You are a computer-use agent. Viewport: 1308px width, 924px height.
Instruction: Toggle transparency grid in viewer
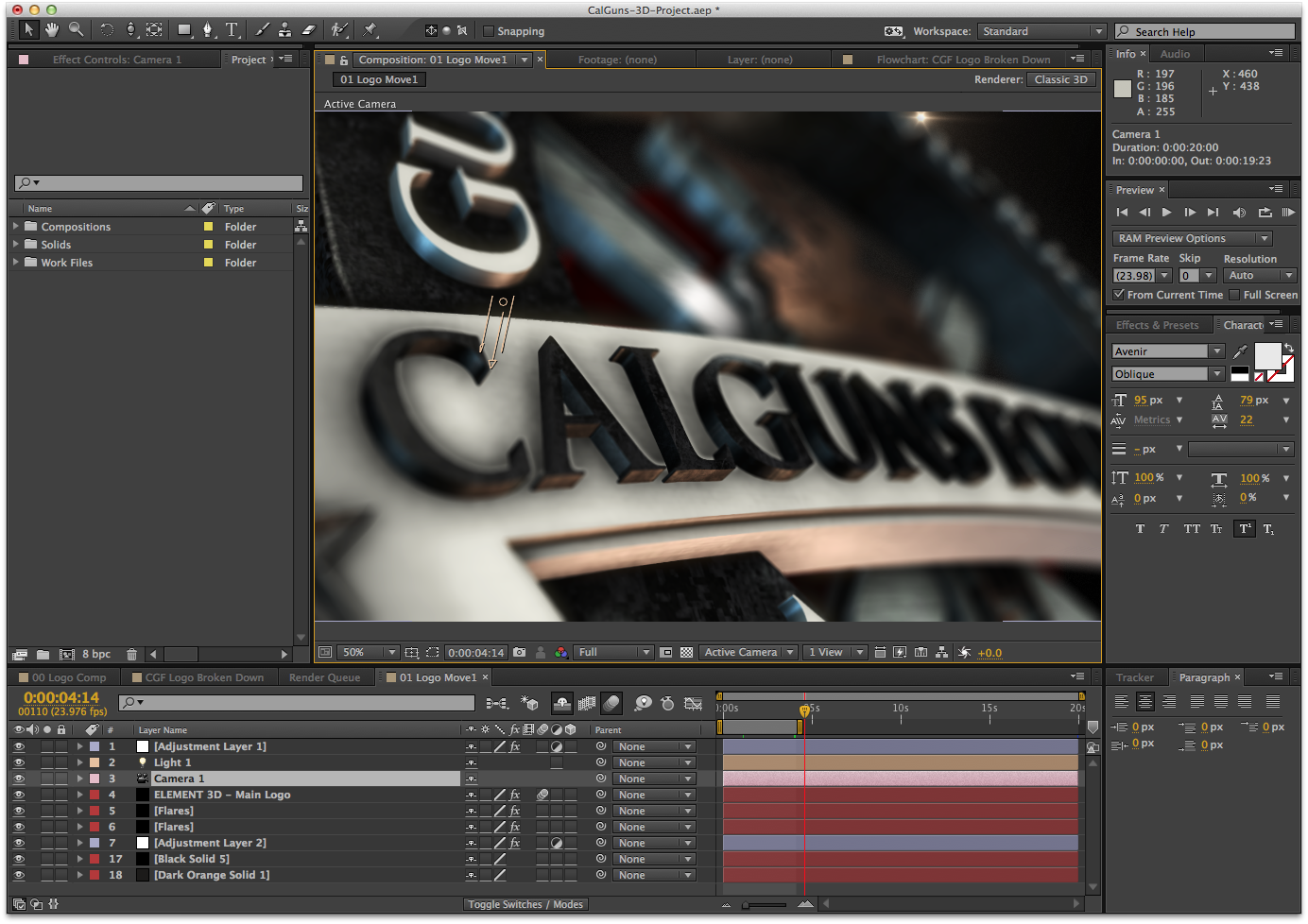687,653
